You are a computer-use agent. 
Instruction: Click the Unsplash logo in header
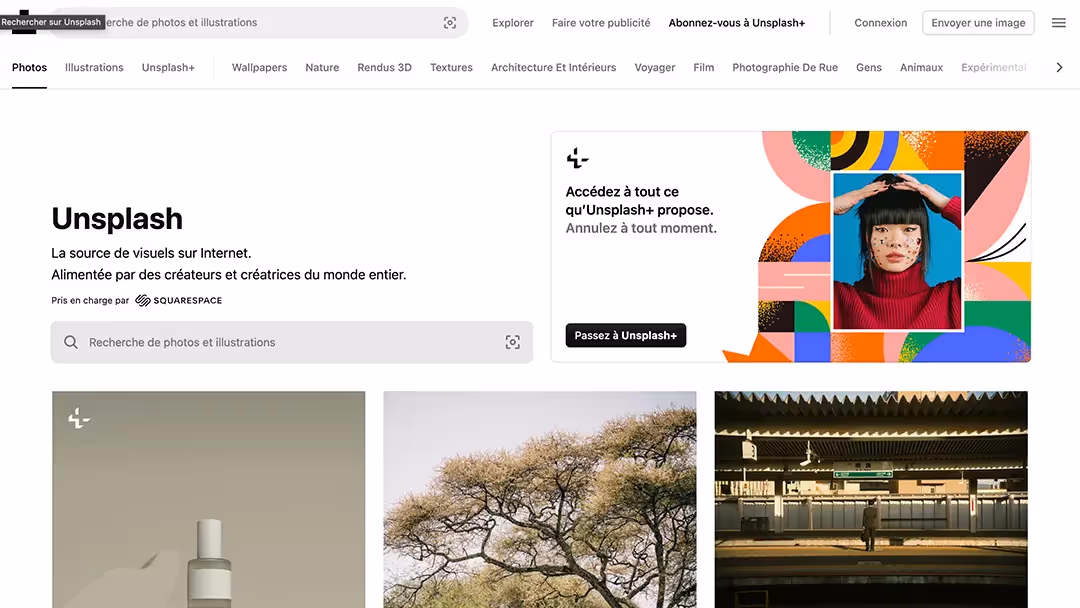coord(24,22)
